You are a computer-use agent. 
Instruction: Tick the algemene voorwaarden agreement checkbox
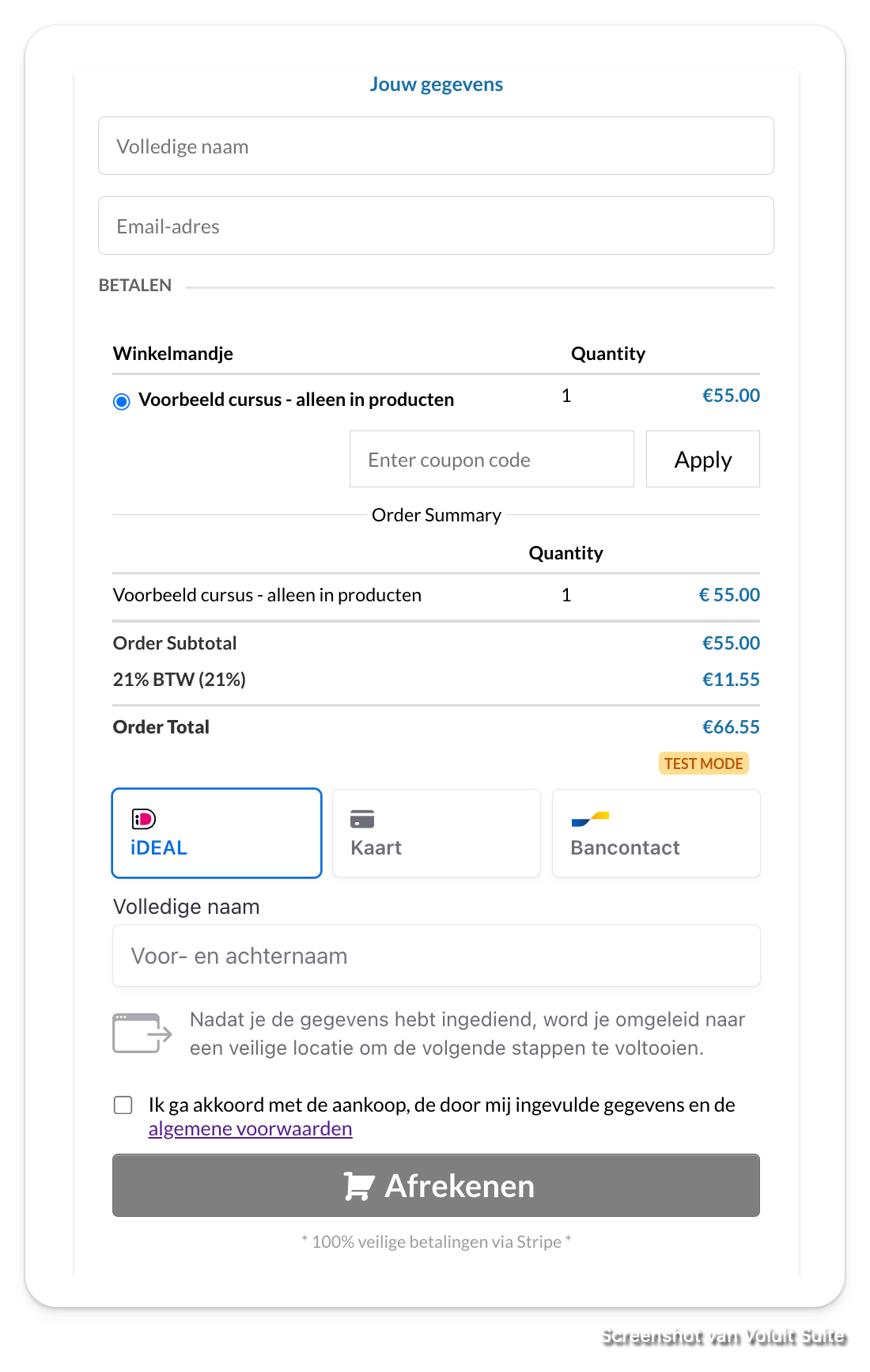[x=123, y=1105]
